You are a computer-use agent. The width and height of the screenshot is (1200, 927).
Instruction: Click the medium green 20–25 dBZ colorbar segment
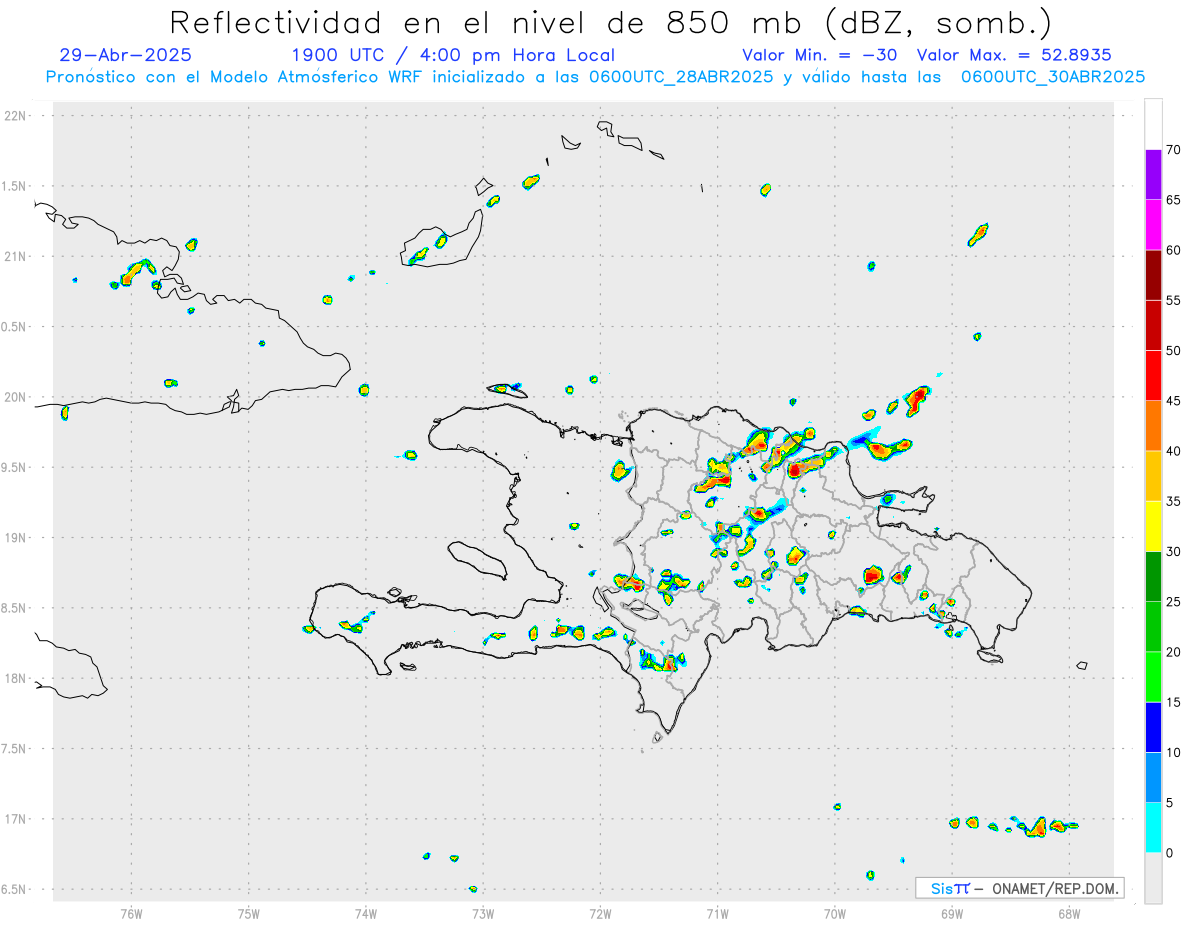tap(1153, 627)
